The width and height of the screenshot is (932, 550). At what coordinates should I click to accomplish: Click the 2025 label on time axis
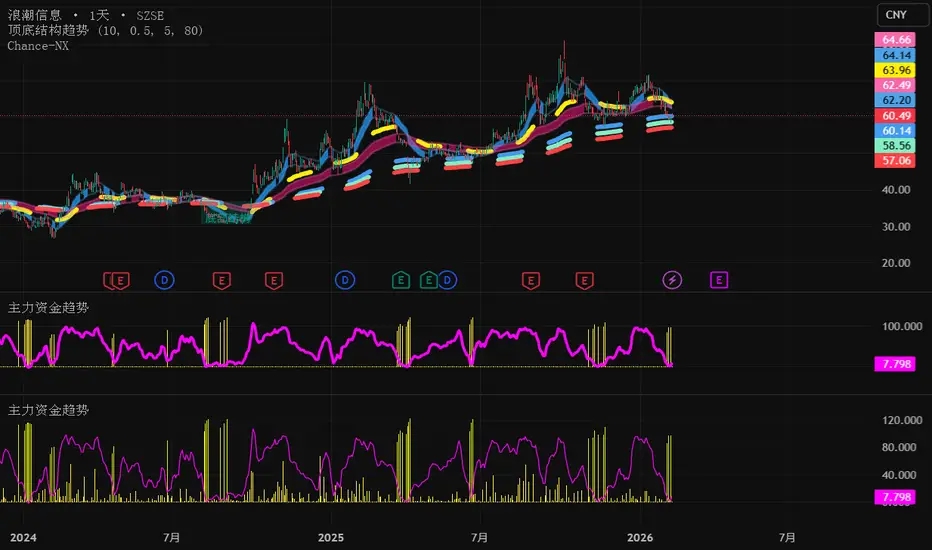point(330,537)
